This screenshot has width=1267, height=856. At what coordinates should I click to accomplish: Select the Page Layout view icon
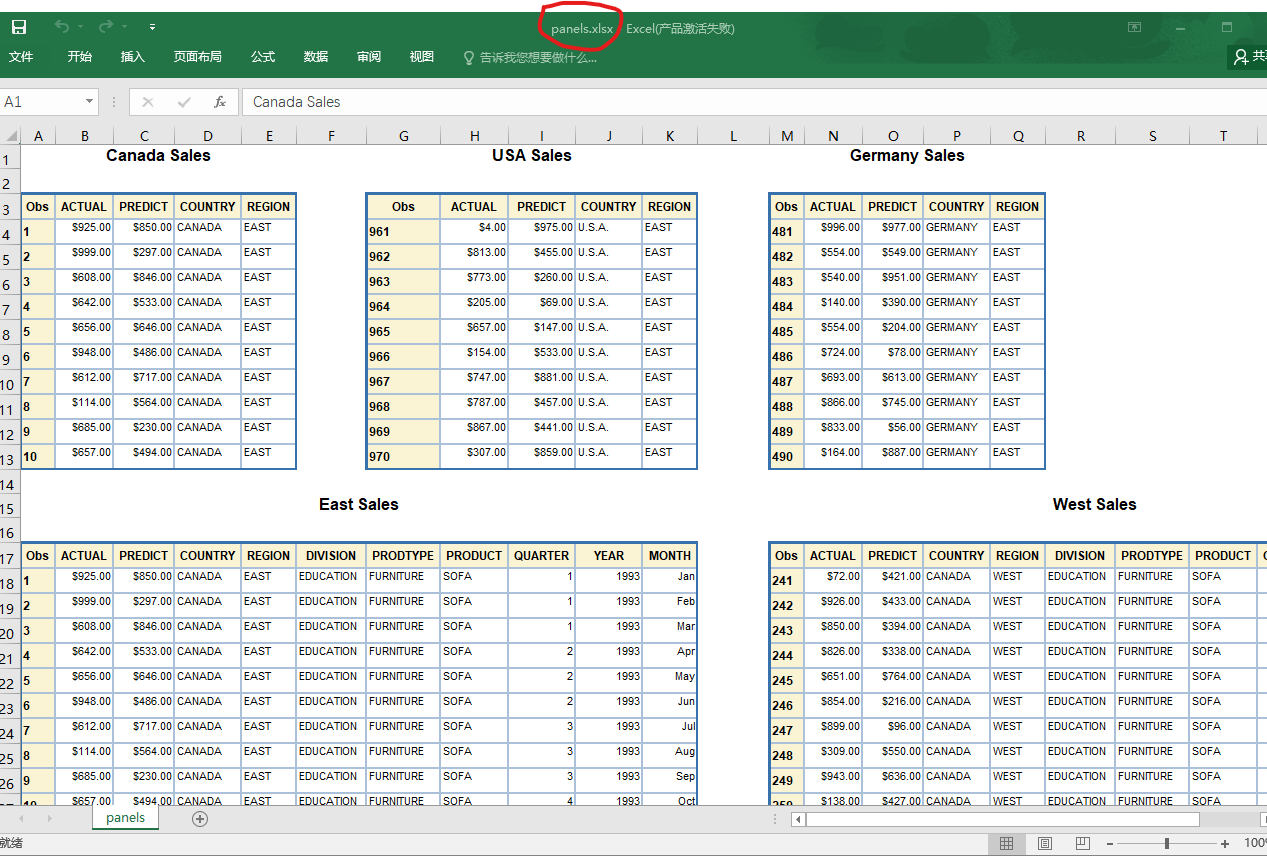point(1044,844)
